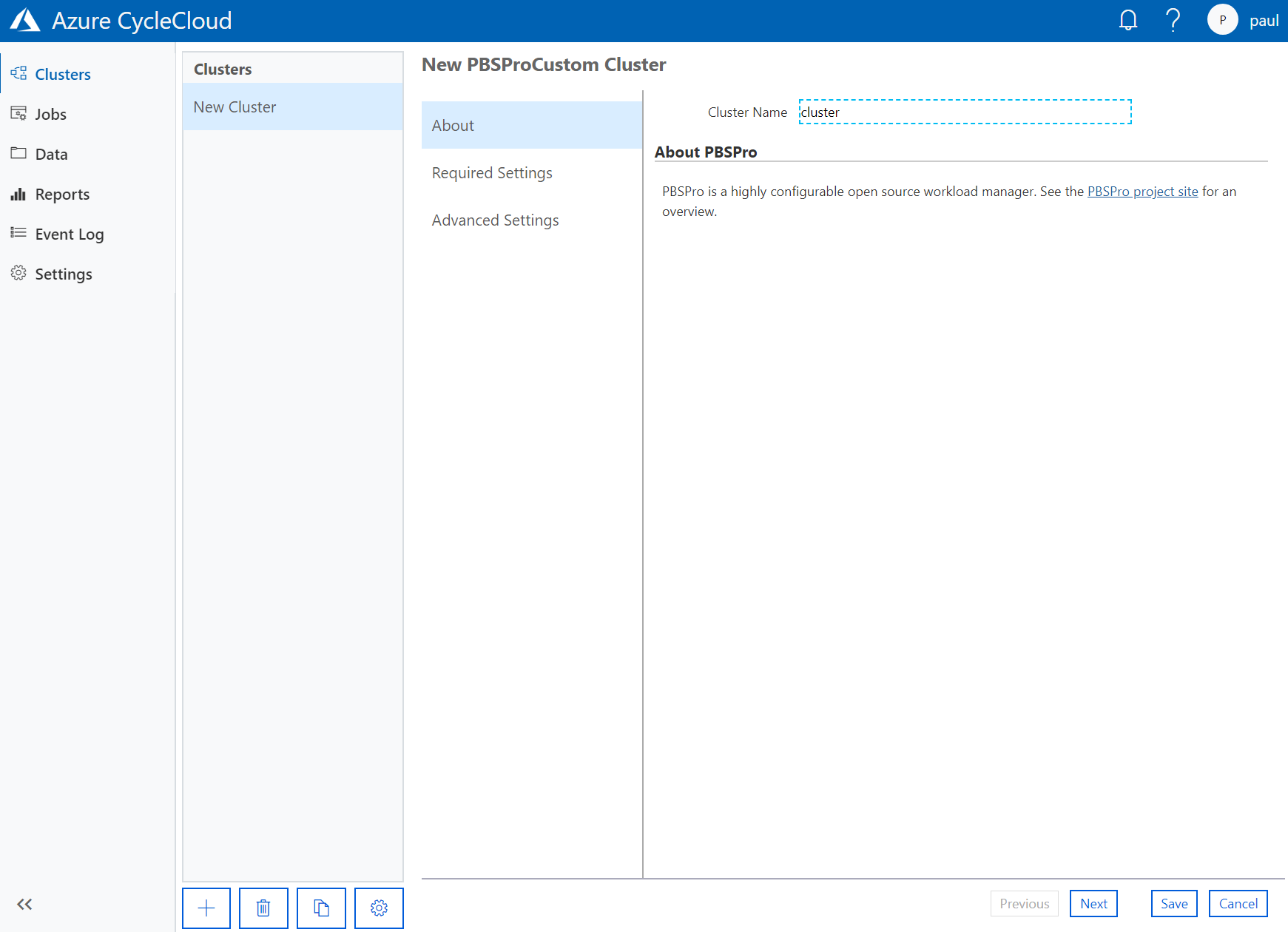Click the Previous button

(x=1025, y=904)
